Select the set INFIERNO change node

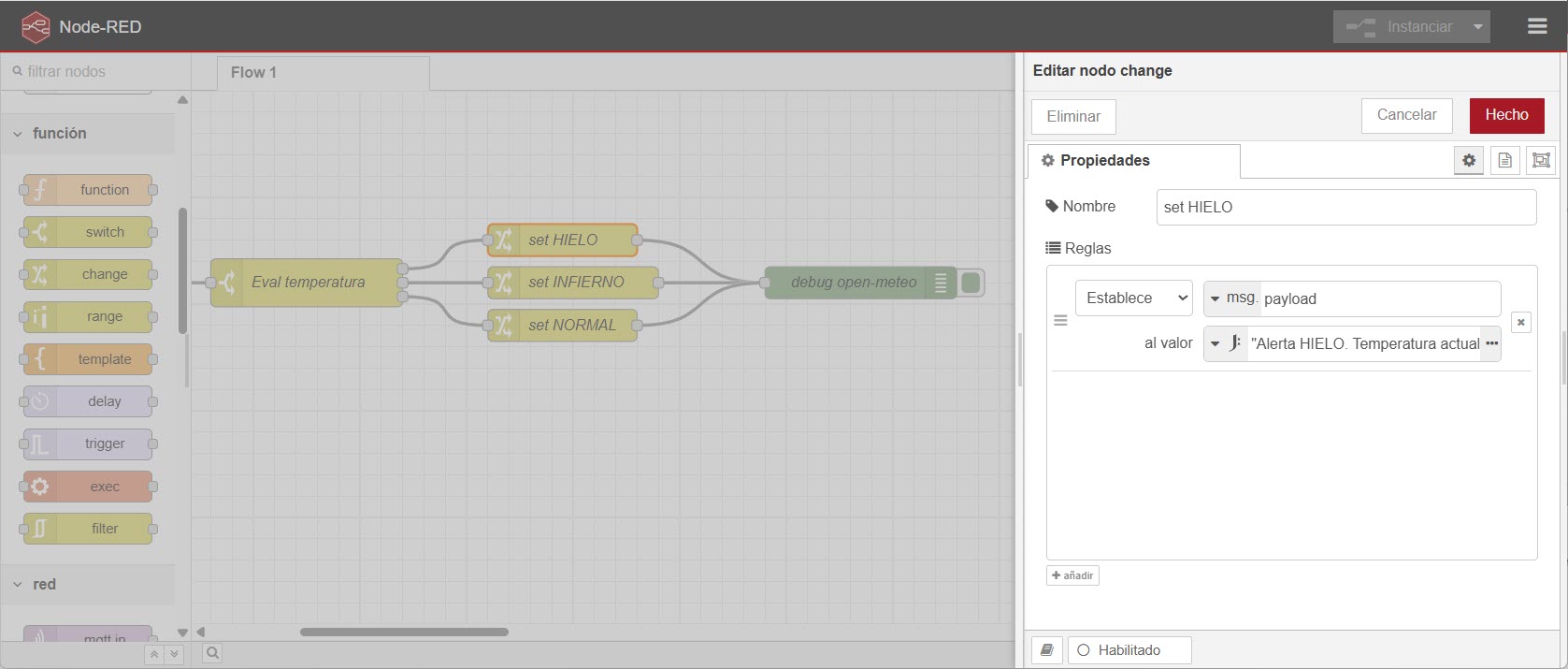[x=572, y=282]
